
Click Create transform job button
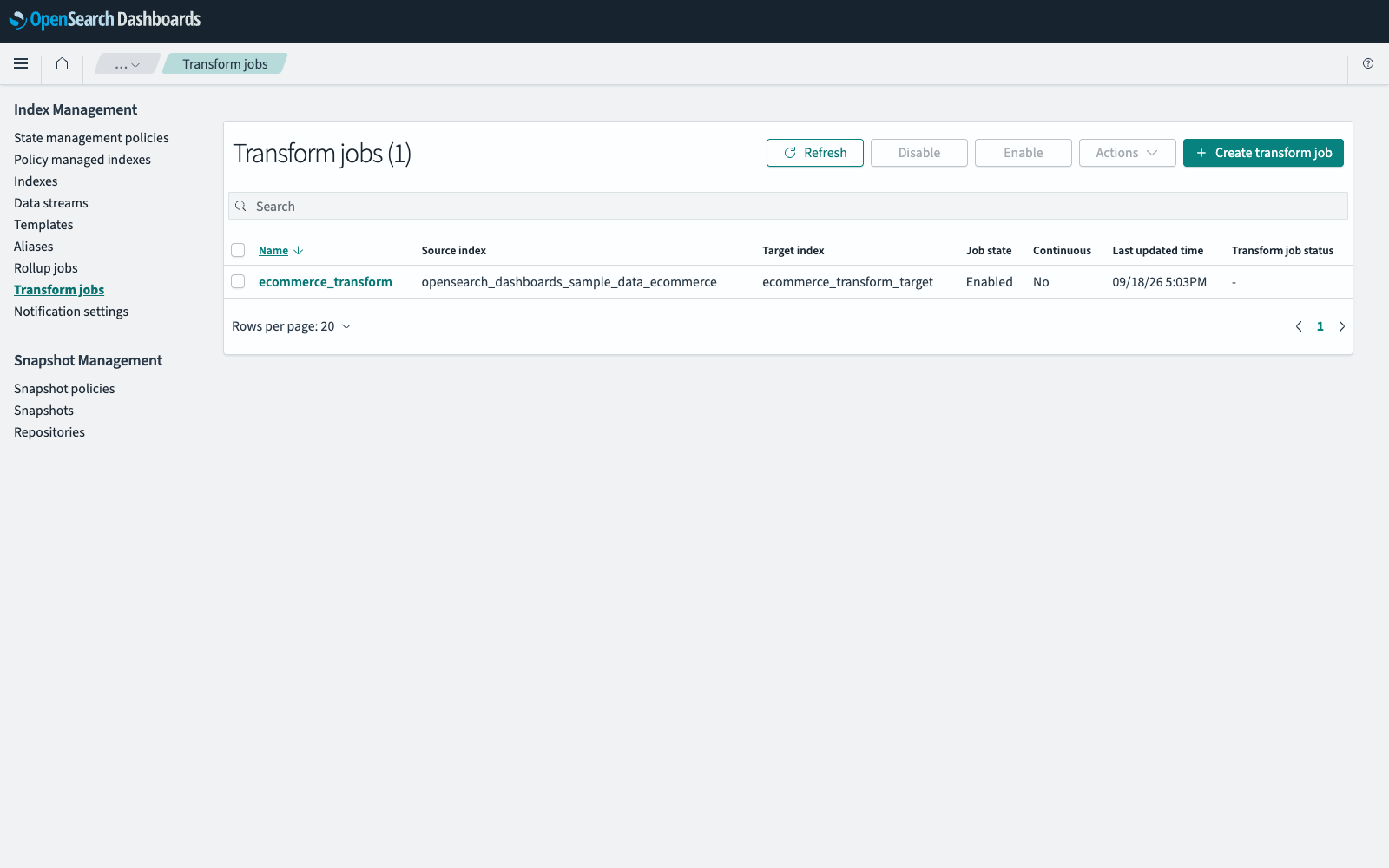click(1263, 153)
